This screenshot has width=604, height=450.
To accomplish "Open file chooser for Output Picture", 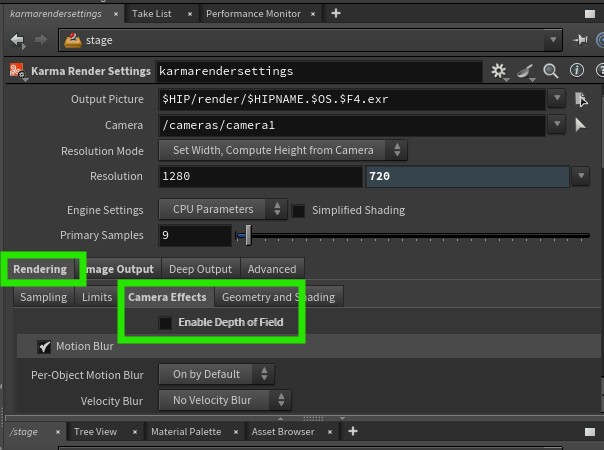I will pyautogui.click(x=581, y=99).
